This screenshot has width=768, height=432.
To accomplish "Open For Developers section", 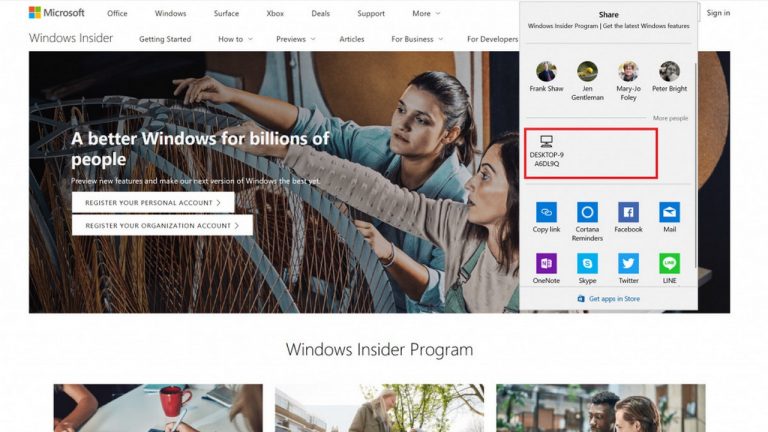I will coord(492,39).
